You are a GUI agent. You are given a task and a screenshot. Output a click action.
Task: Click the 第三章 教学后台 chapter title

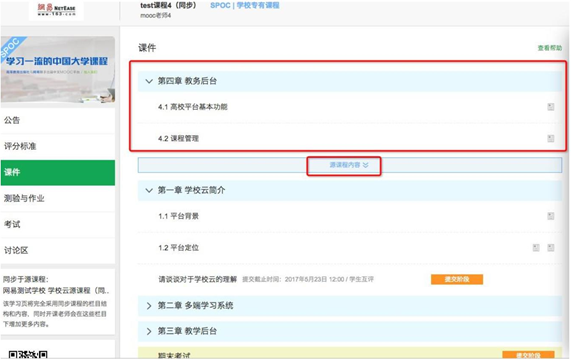pos(187,331)
